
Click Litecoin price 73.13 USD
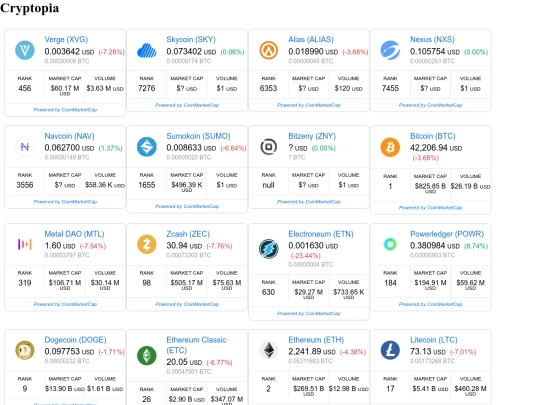(428, 352)
